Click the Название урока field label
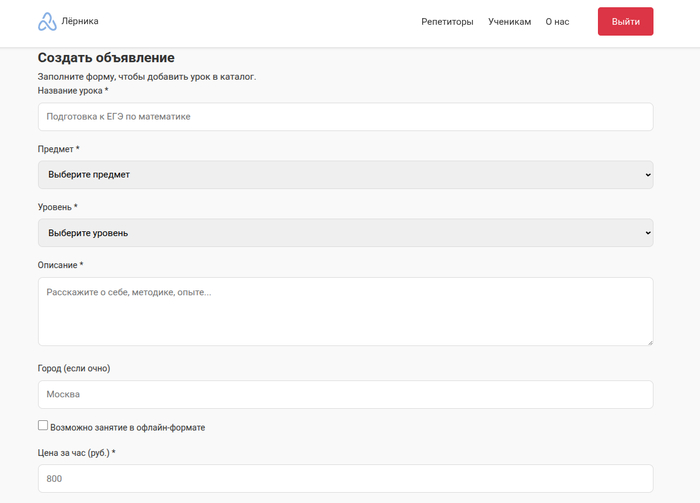The image size is (700, 503). [x=72, y=91]
